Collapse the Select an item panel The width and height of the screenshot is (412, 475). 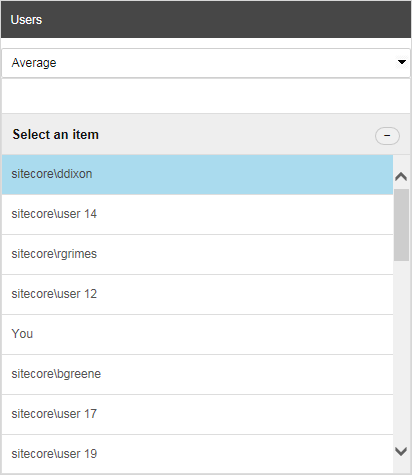click(x=387, y=136)
